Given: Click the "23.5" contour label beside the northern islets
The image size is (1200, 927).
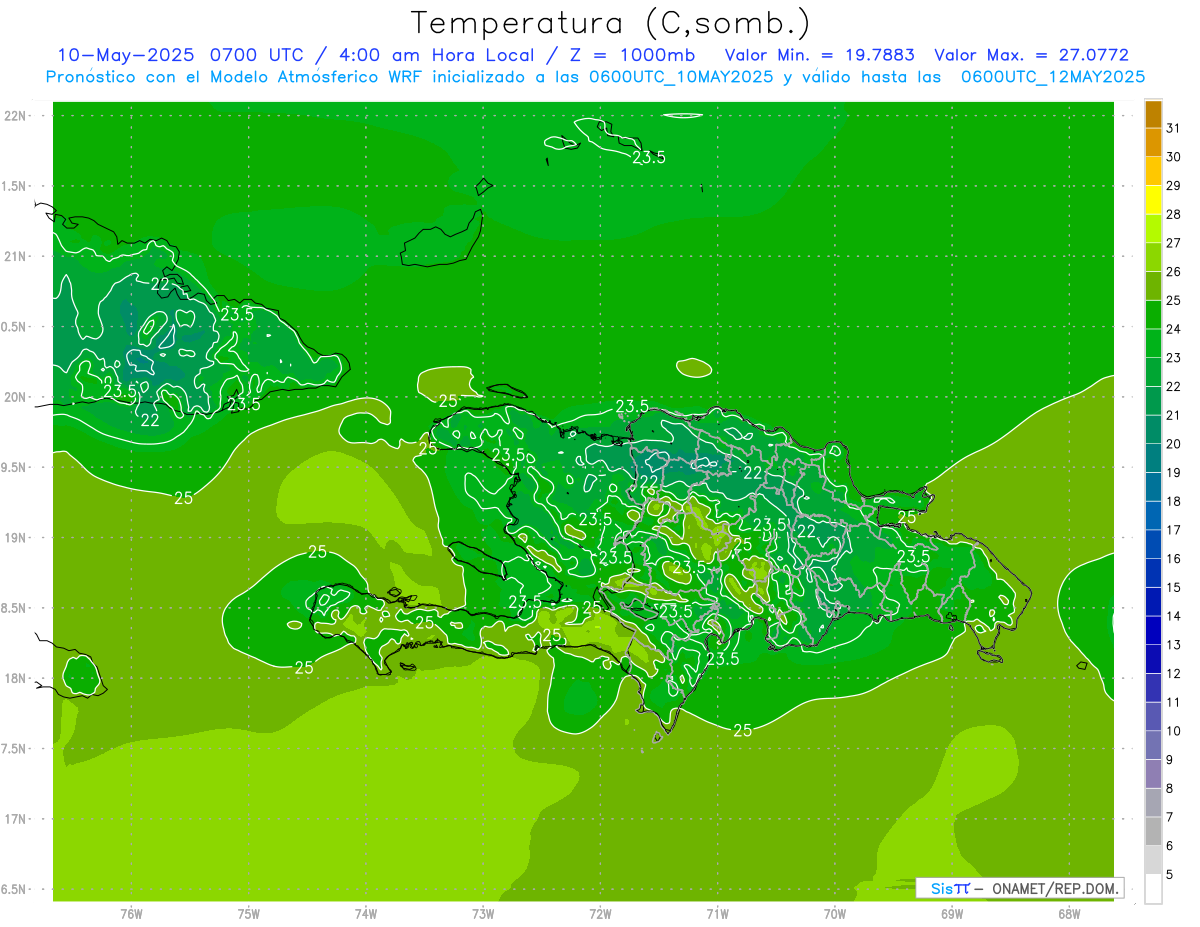Looking at the screenshot, I should tap(649, 157).
